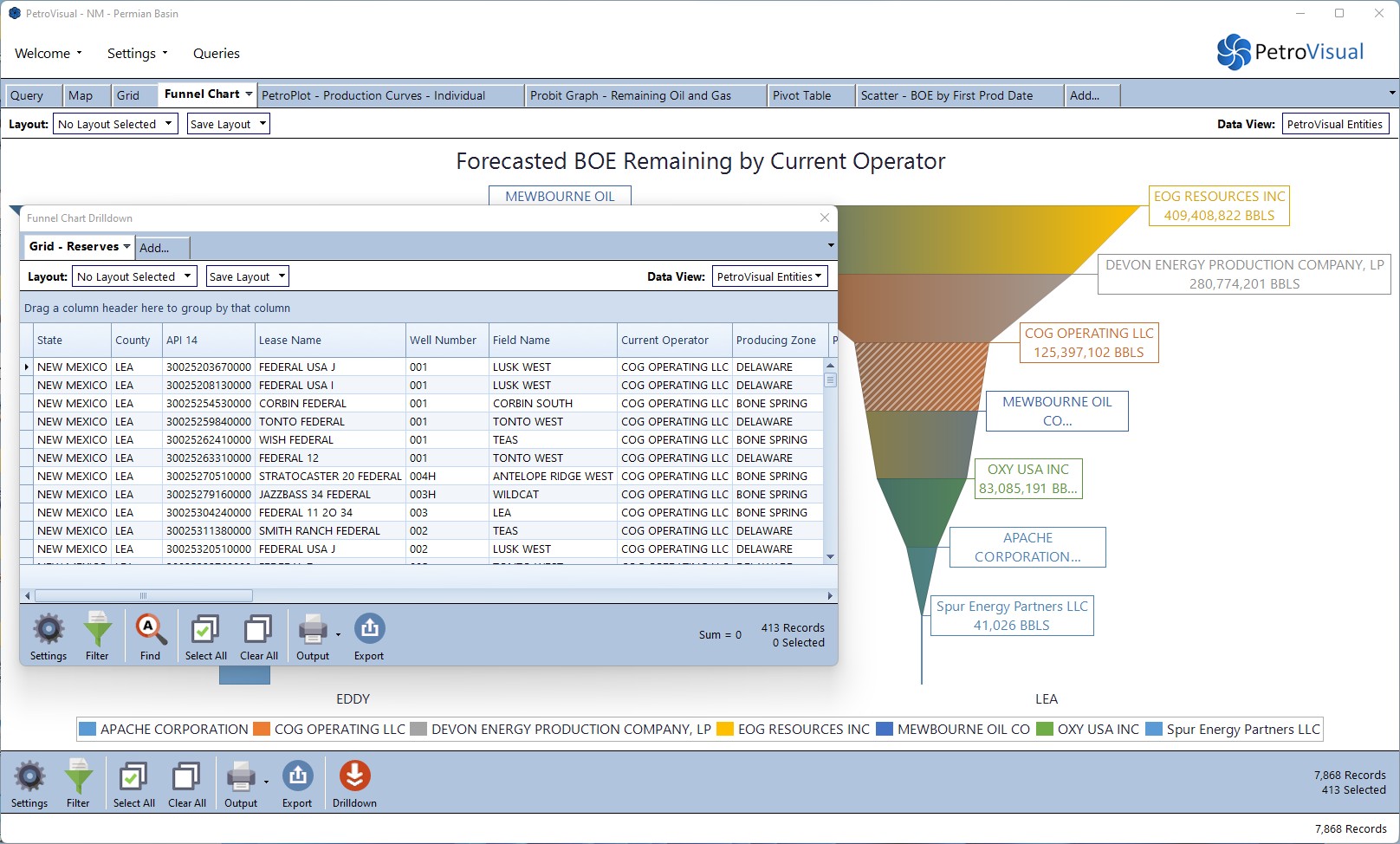Expand the Settings menu
The image size is (1400, 844).
coord(137,54)
